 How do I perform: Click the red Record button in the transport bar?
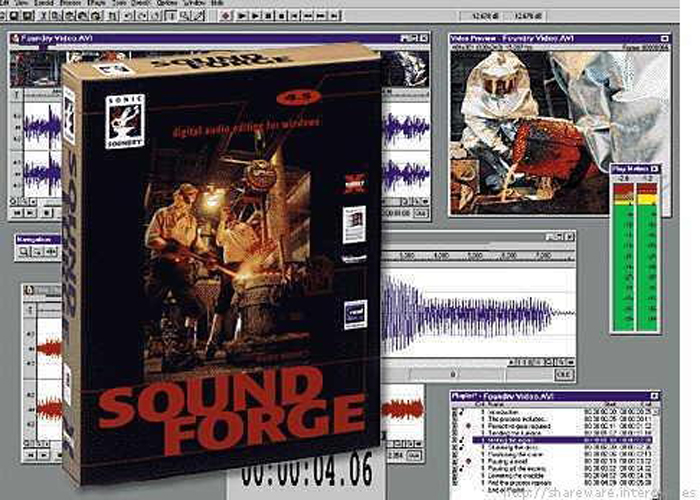(x=225, y=16)
